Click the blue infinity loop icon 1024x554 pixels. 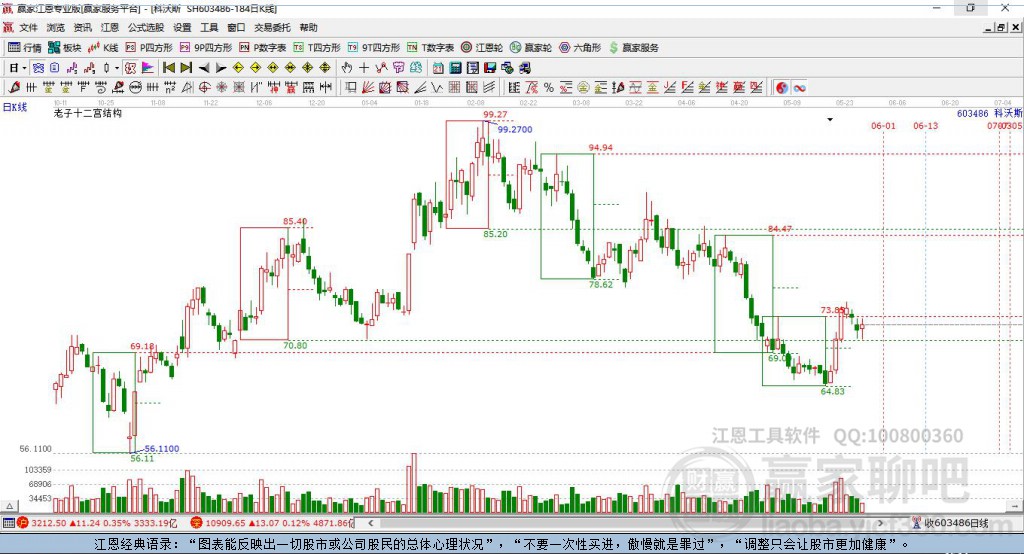click(x=799, y=87)
